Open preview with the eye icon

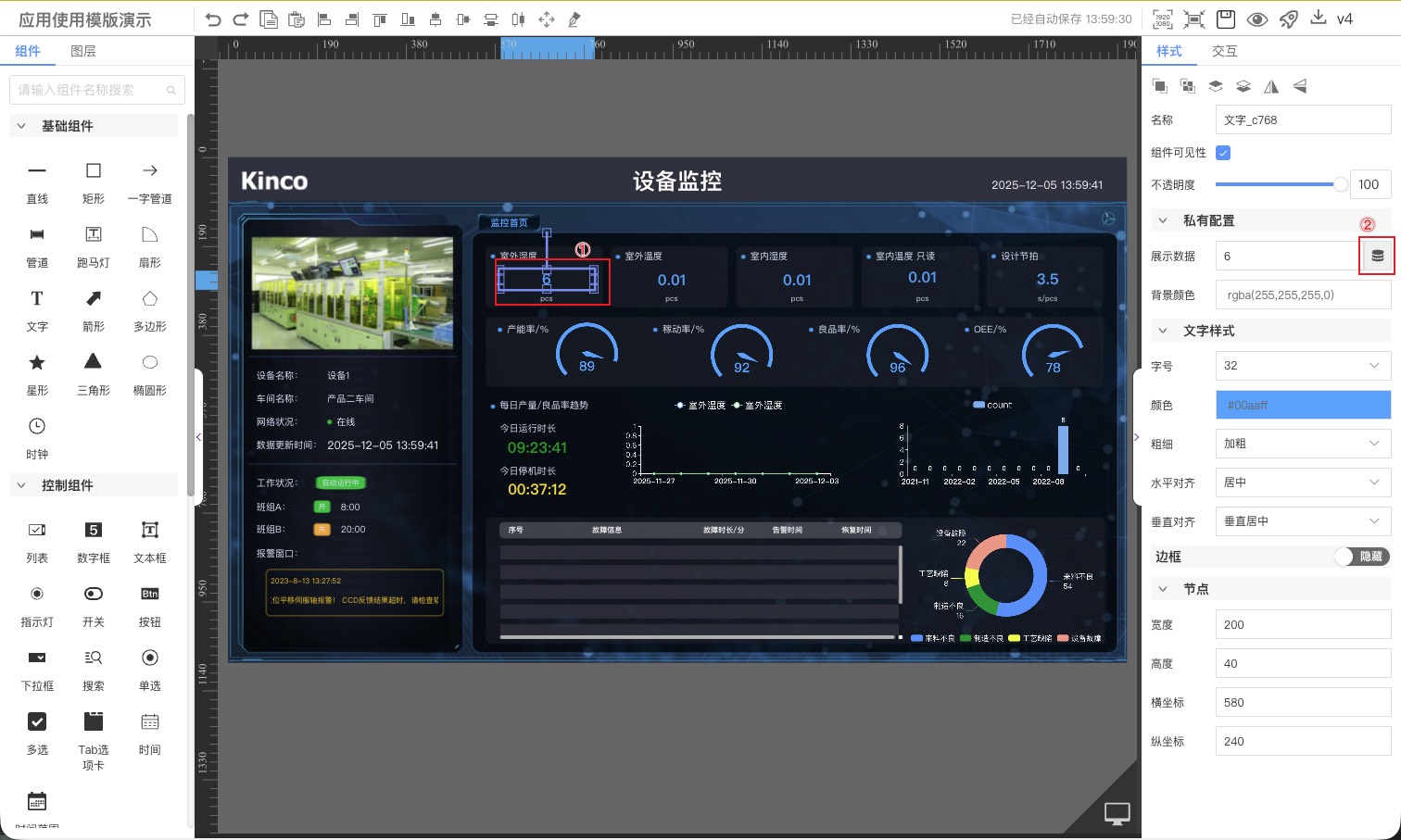[1257, 19]
